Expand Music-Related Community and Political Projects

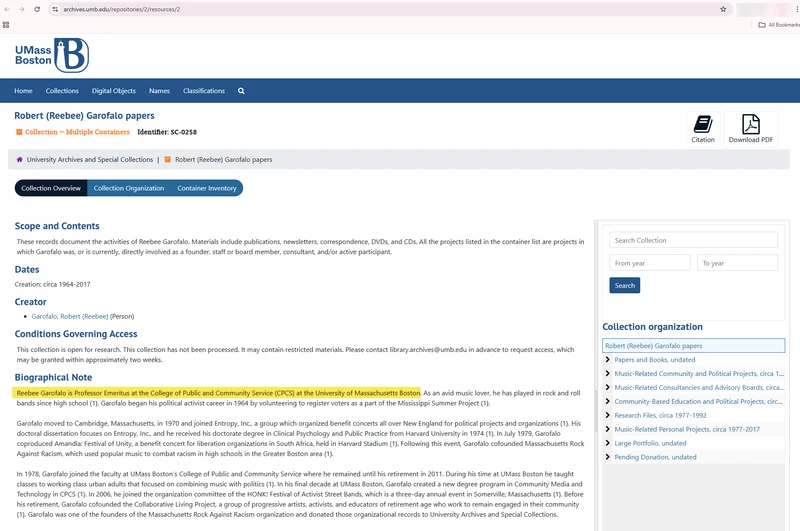click(x=607, y=373)
